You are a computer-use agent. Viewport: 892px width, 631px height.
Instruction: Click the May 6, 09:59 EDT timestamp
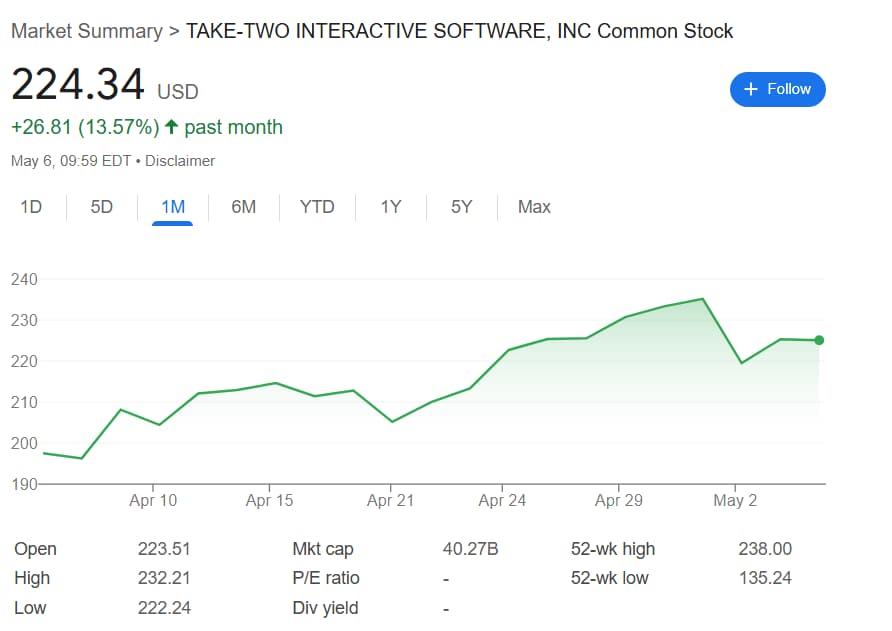[x=71, y=161]
